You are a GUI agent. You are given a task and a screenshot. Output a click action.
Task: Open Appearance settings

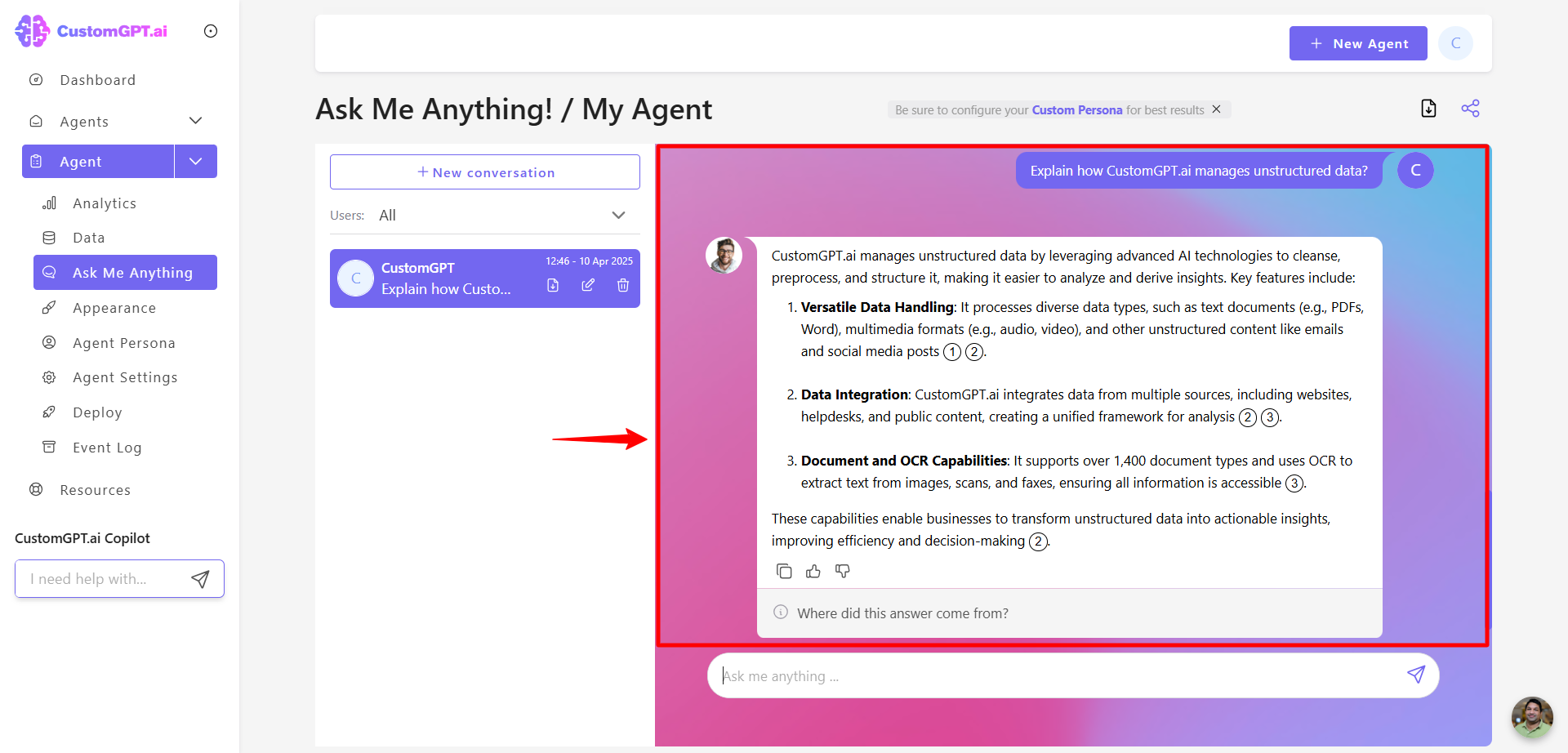(x=114, y=308)
